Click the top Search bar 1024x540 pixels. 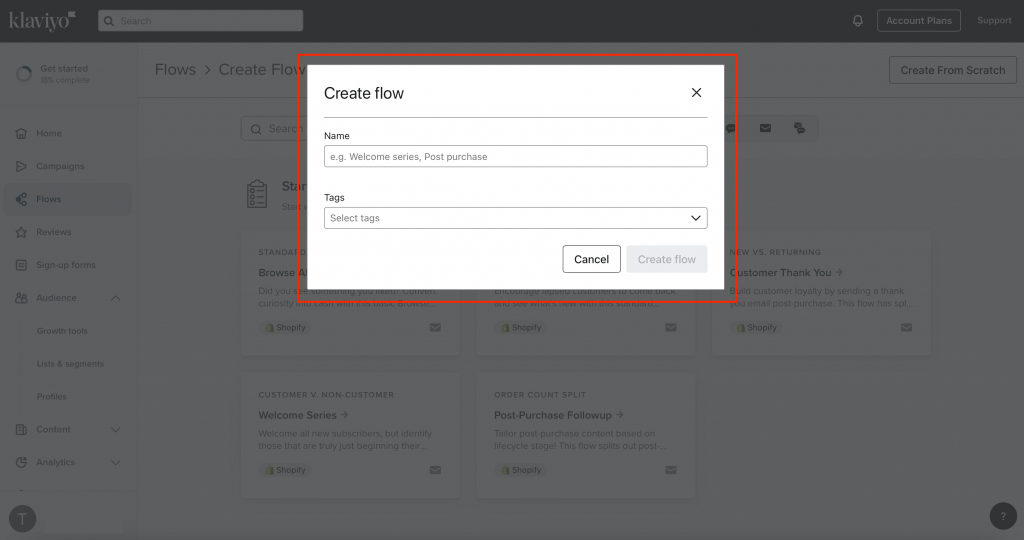point(200,21)
